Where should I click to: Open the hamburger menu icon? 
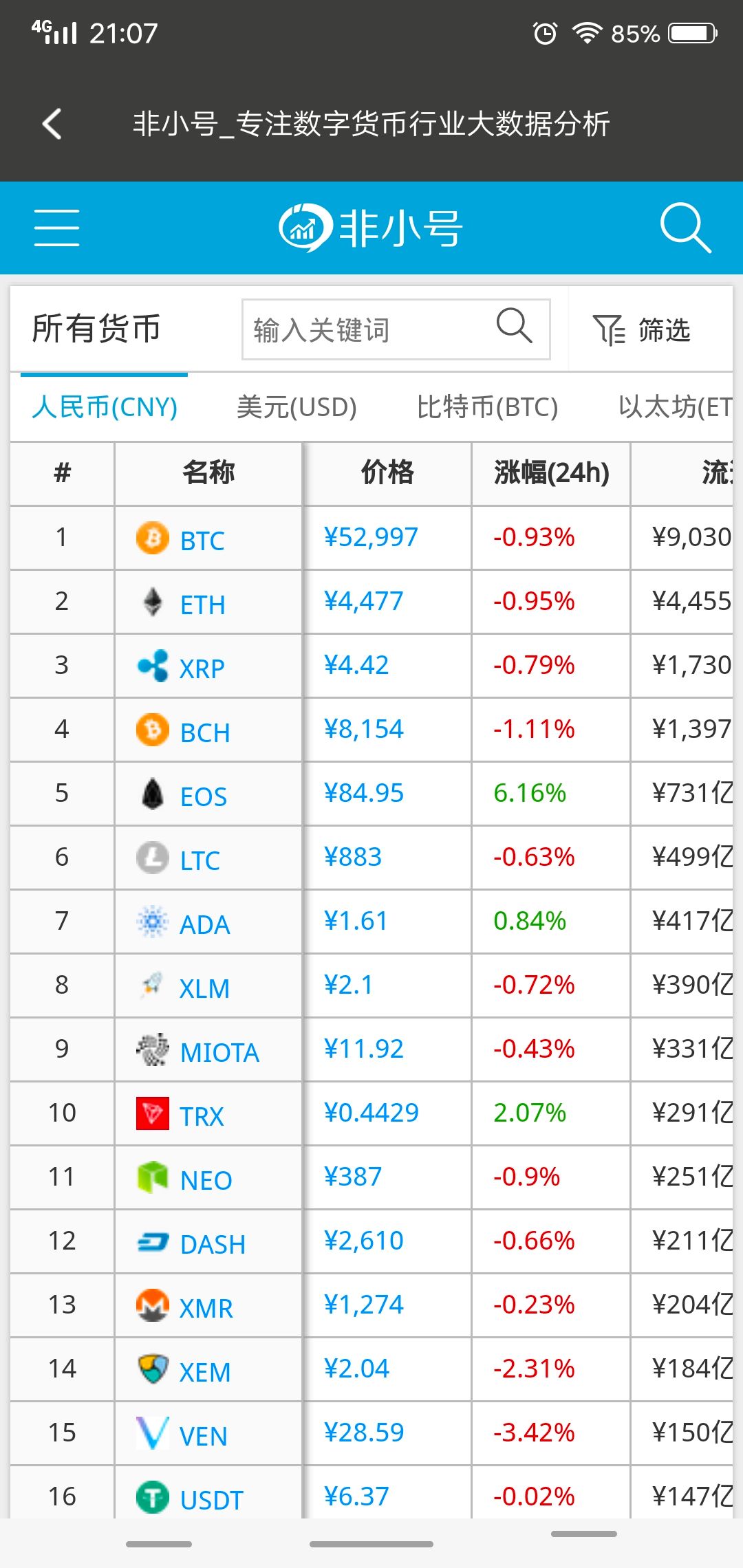tap(56, 228)
